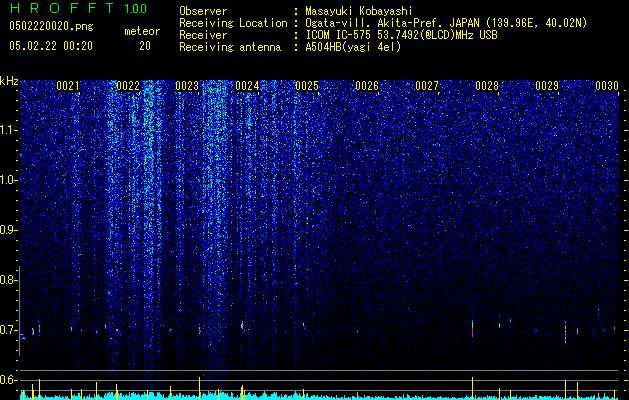Click the meteor echo at 0023 near 0.7 kHz

click(x=199, y=330)
